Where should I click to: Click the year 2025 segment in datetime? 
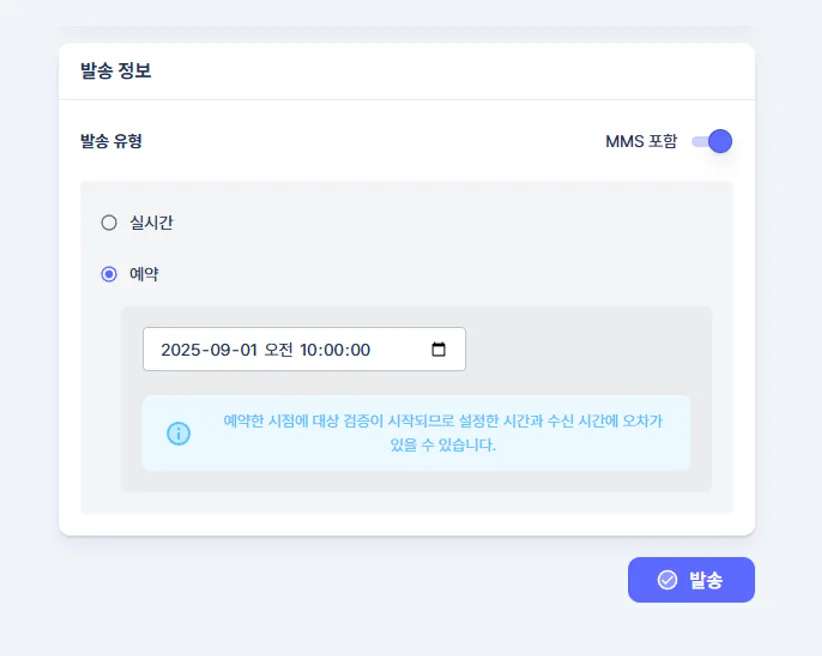point(180,350)
